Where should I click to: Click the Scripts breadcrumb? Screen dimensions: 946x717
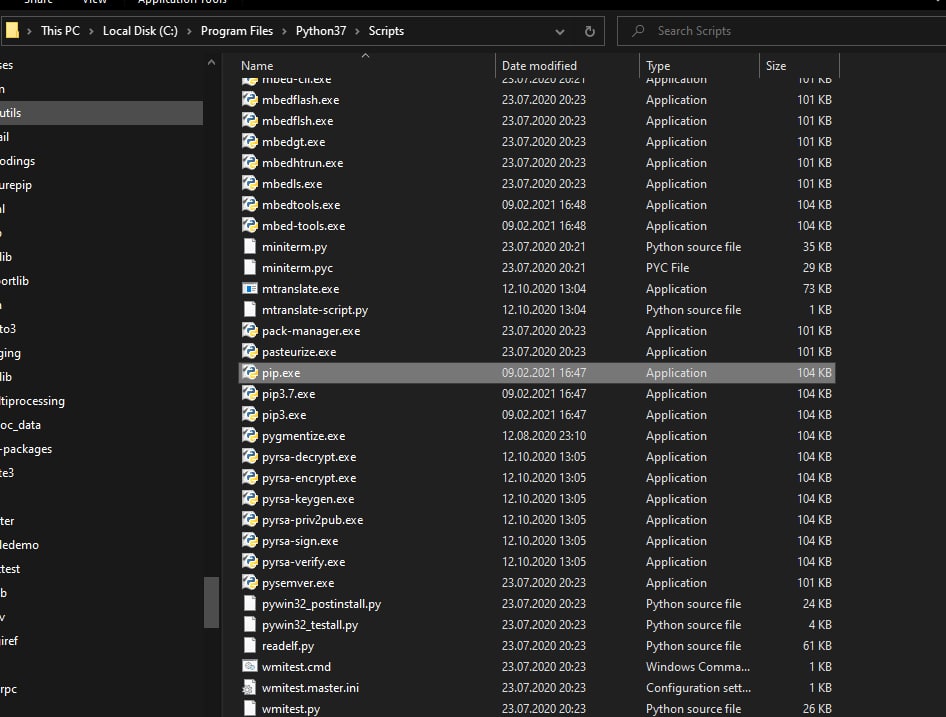click(386, 31)
